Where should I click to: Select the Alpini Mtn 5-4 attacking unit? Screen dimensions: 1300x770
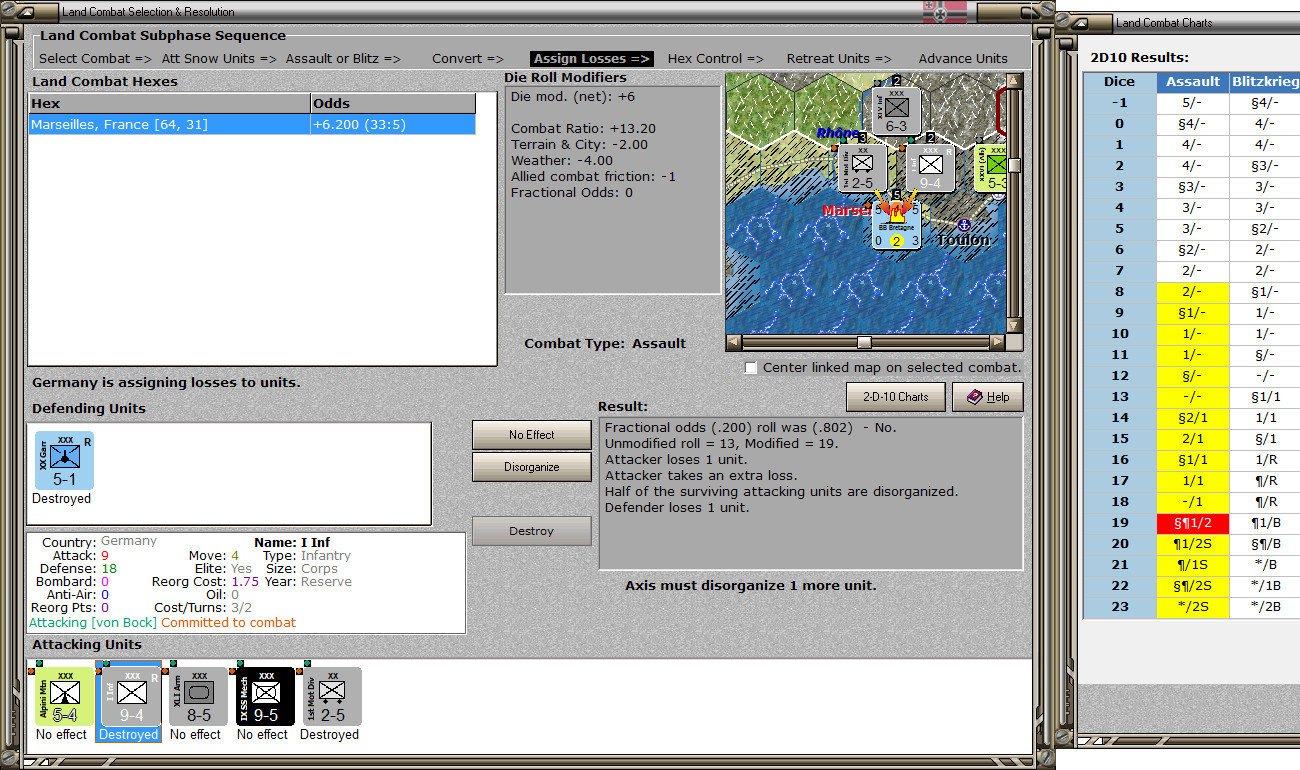coord(62,696)
